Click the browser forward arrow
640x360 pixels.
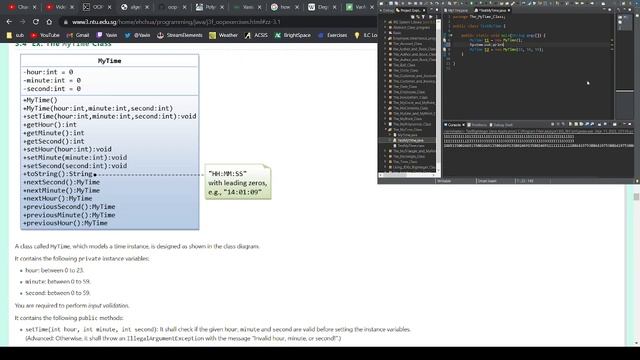pos(22,22)
